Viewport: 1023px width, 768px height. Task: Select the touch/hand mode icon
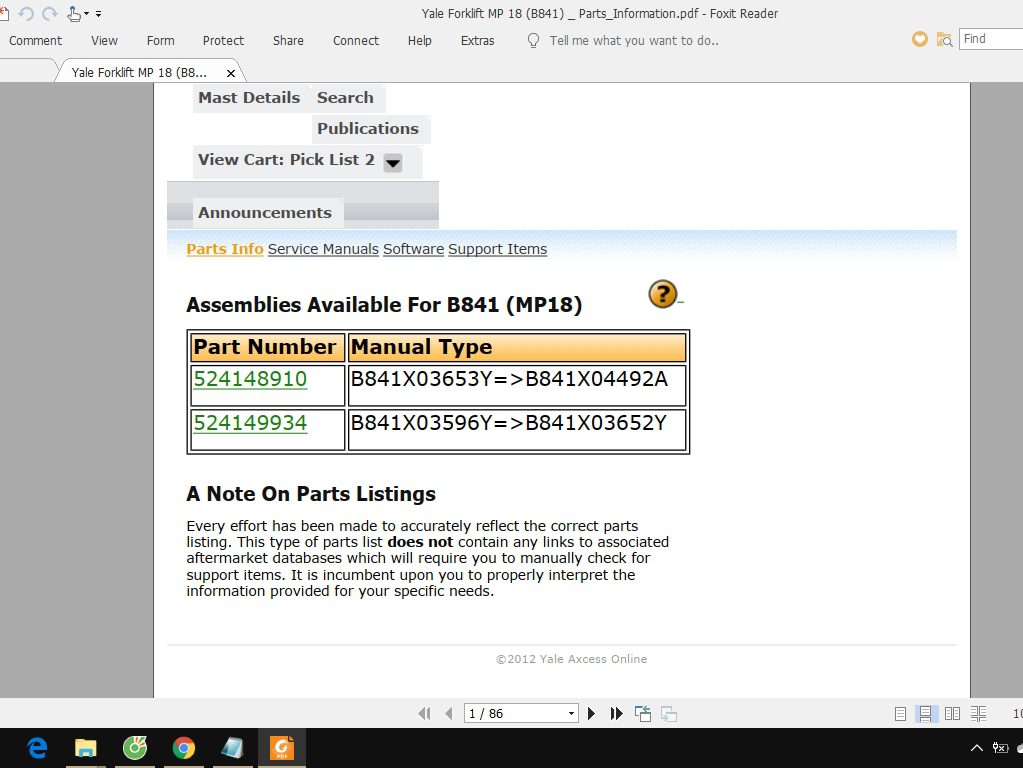[x=74, y=14]
